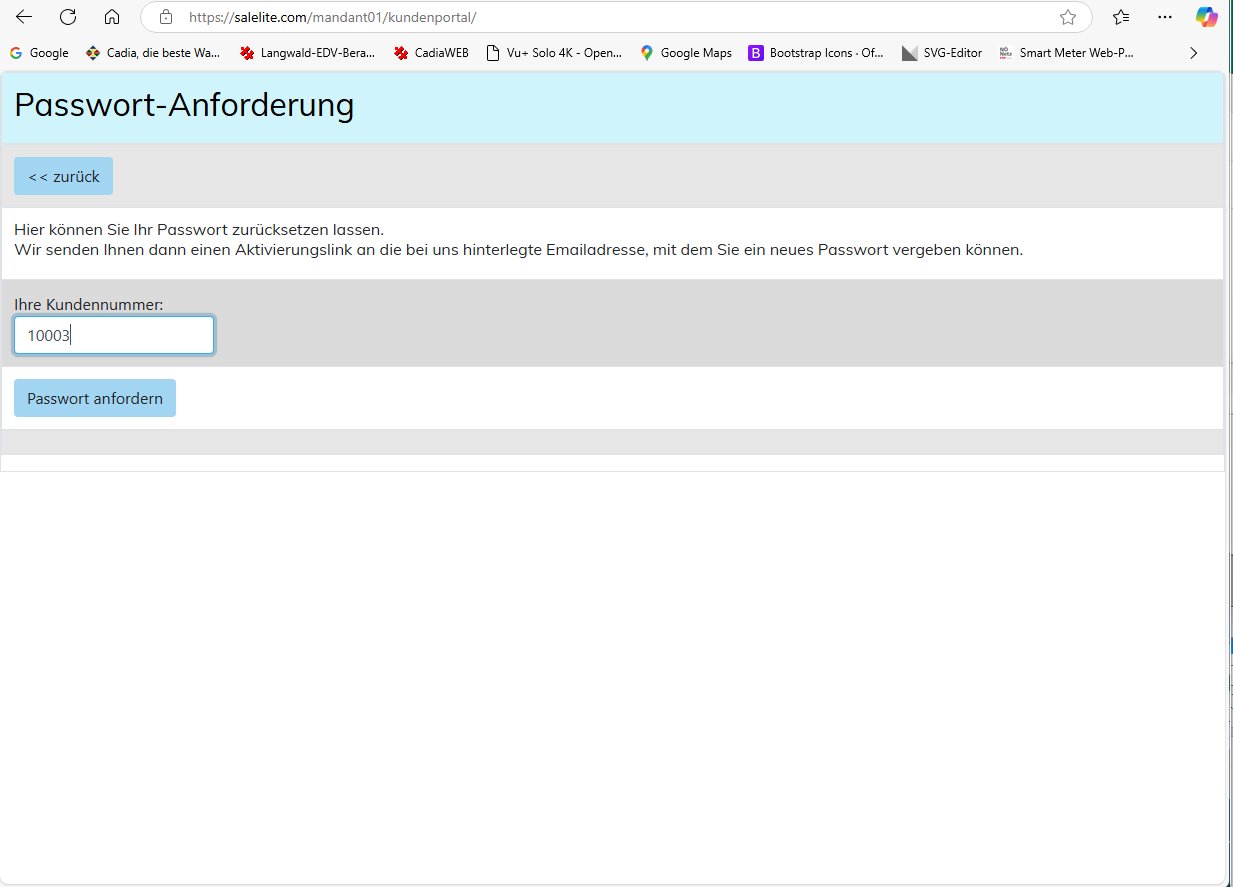The width and height of the screenshot is (1233, 887).
Task: Open the SVG-Editor bookmark
Action: click(942, 53)
